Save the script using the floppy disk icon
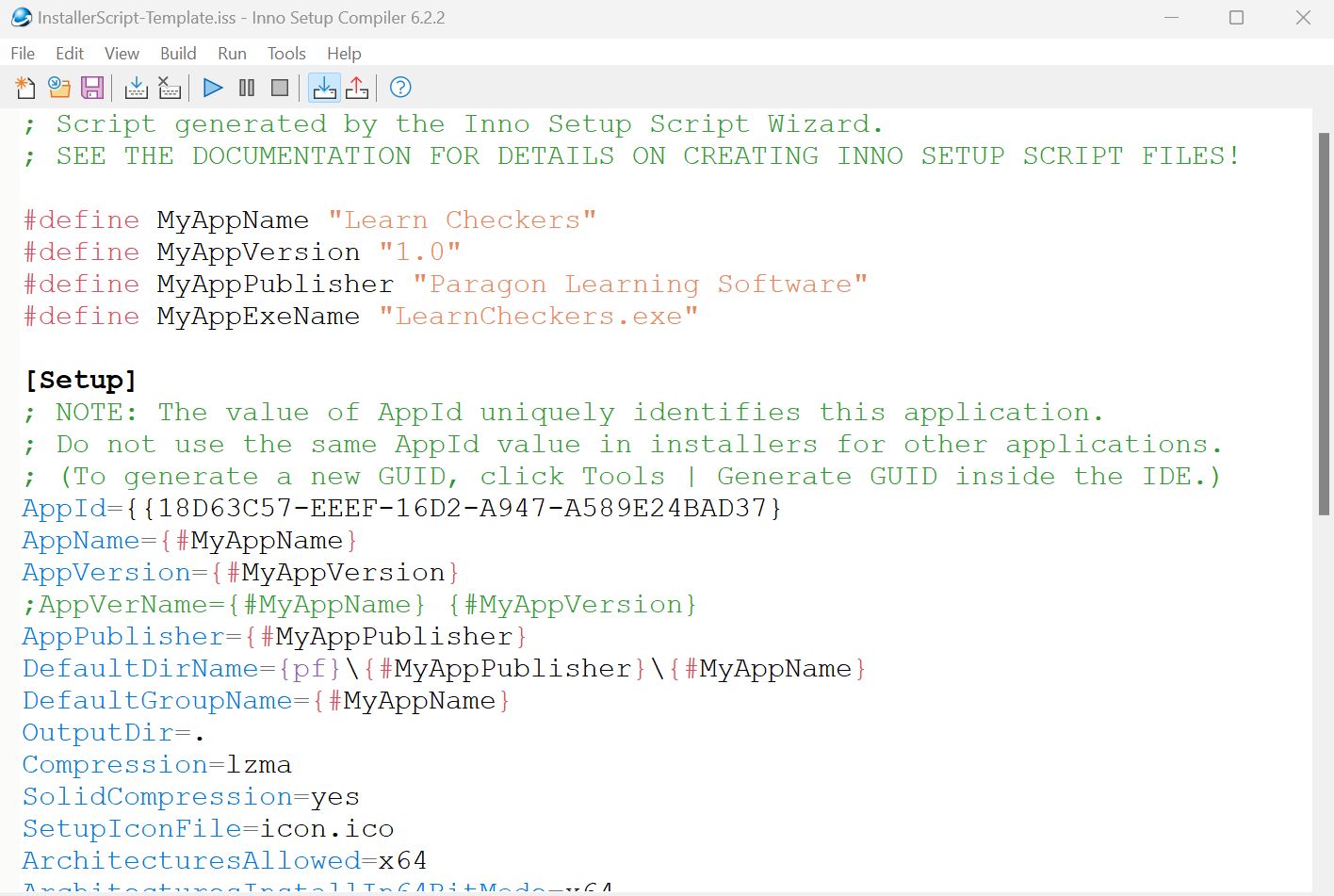1334x896 pixels. [92, 88]
